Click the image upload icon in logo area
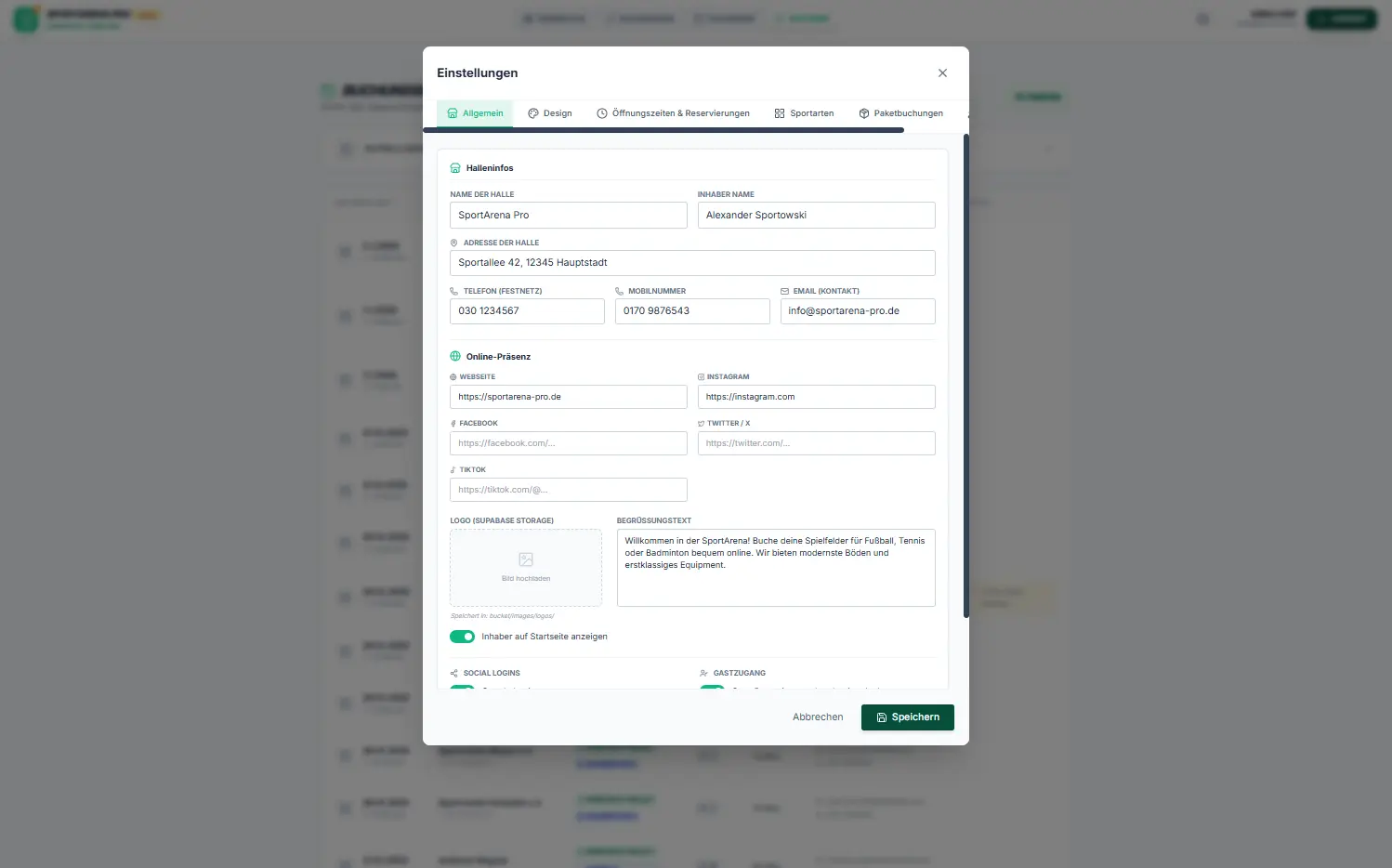The width and height of the screenshot is (1392, 868). [526, 559]
